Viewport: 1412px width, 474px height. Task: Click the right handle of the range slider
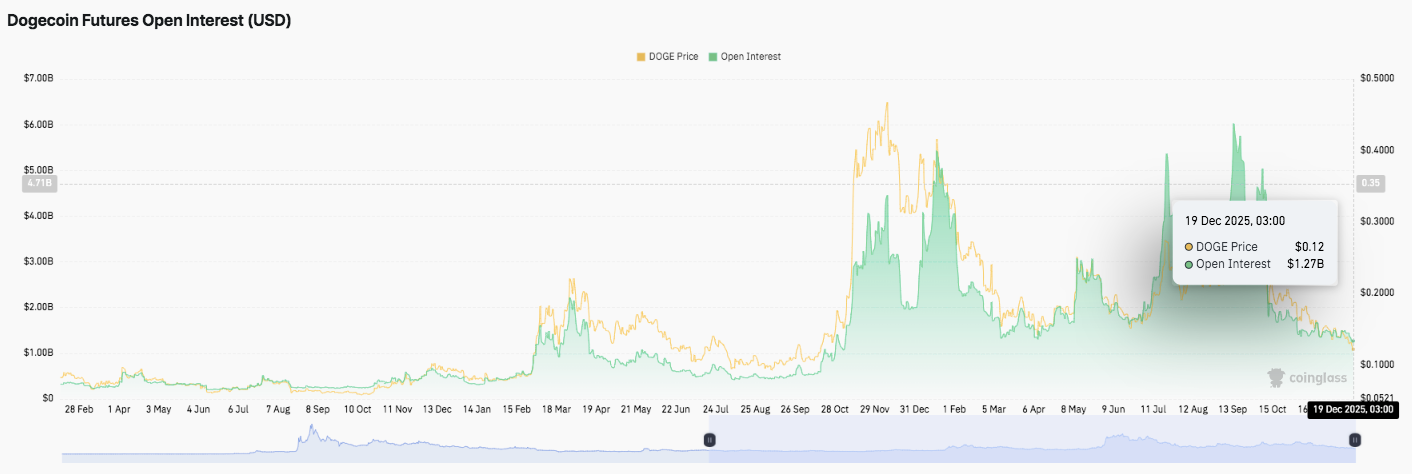[x=1355, y=439]
